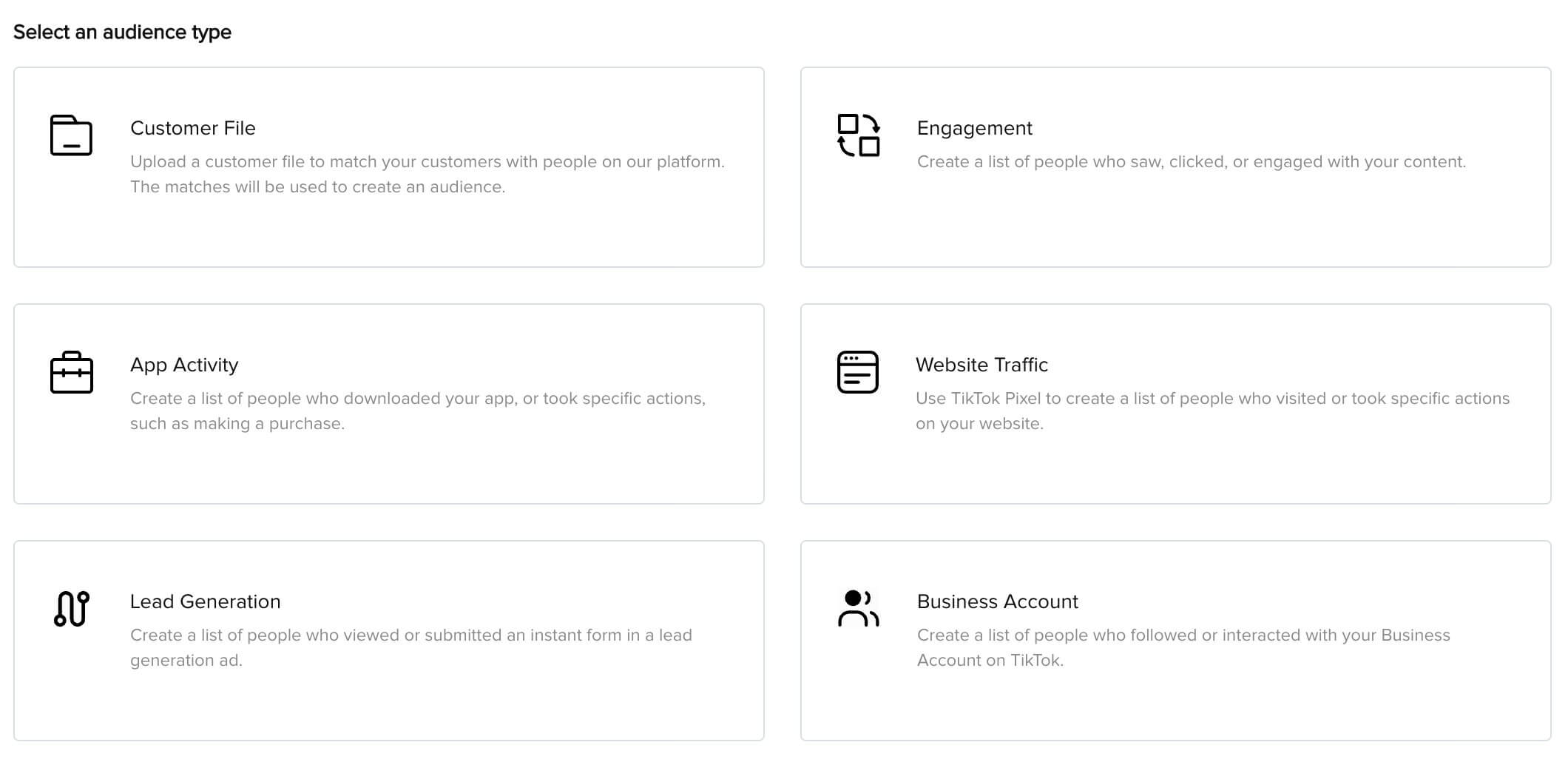The image size is (1568, 762).
Task: Select the Customer File title
Action: [192, 128]
